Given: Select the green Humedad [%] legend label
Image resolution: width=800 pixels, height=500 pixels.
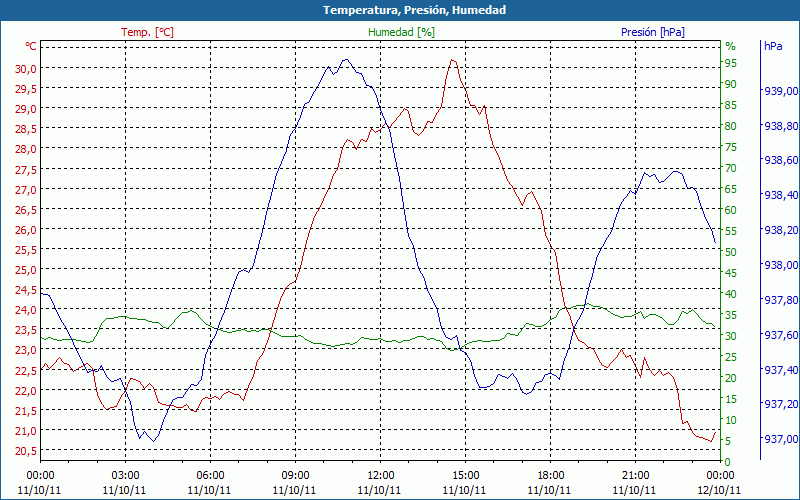Looking at the screenshot, I should click(x=401, y=32).
